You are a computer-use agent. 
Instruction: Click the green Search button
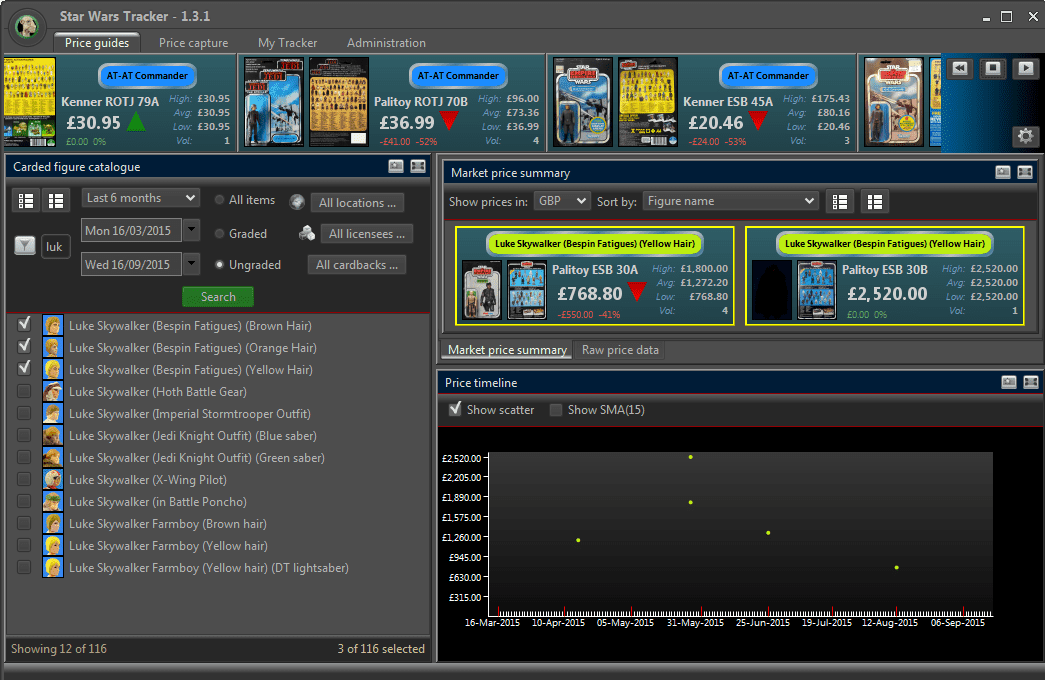coord(218,297)
